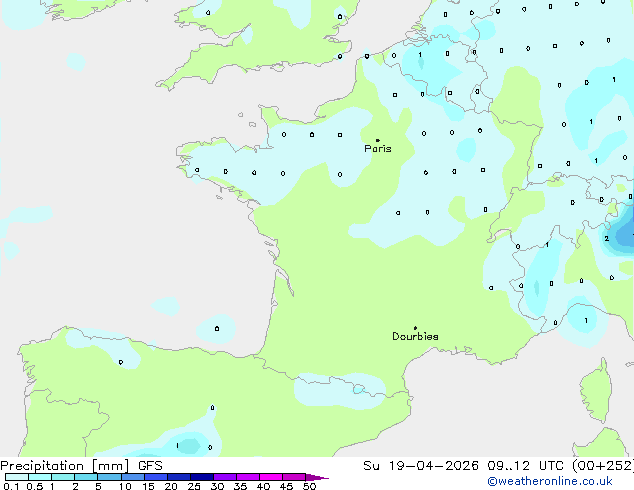The width and height of the screenshot is (634, 490).
Task: Click the 45 legend scale value
Action: [x=286, y=486]
